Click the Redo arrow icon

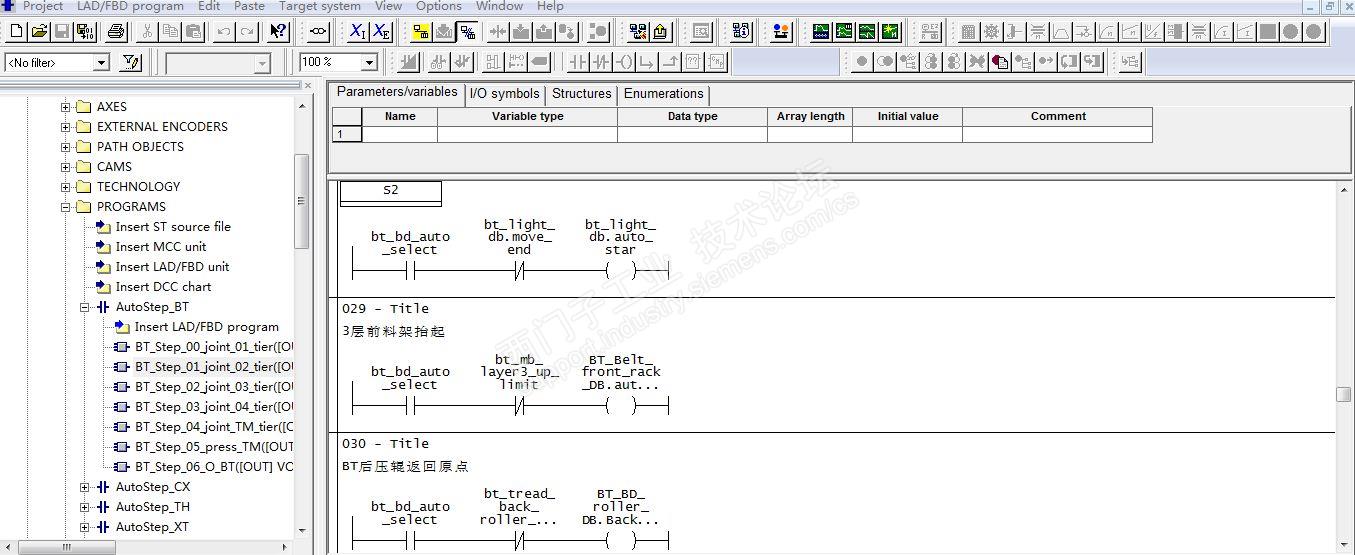click(247, 32)
